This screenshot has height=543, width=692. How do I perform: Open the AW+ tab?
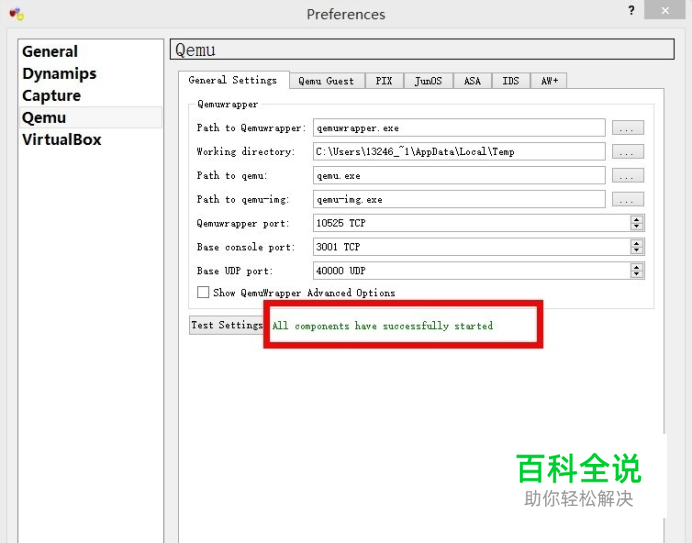coord(549,81)
